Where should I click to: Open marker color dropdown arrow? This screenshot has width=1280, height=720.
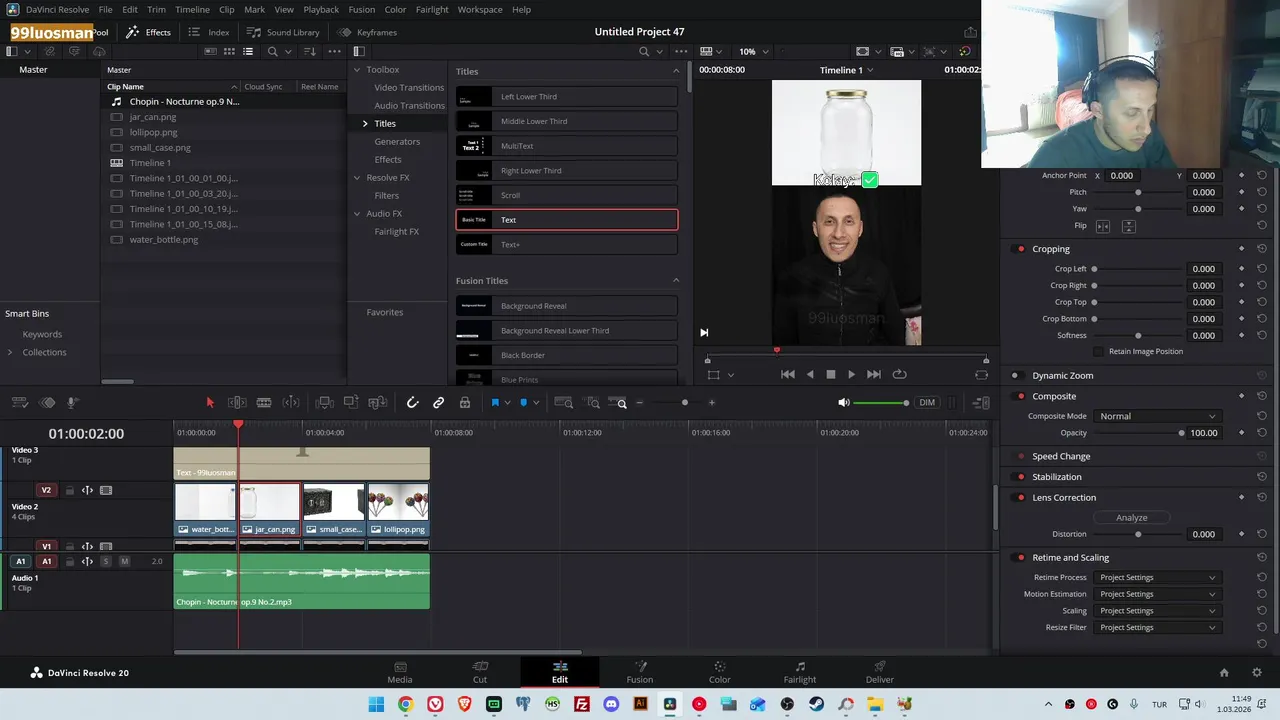click(536, 403)
